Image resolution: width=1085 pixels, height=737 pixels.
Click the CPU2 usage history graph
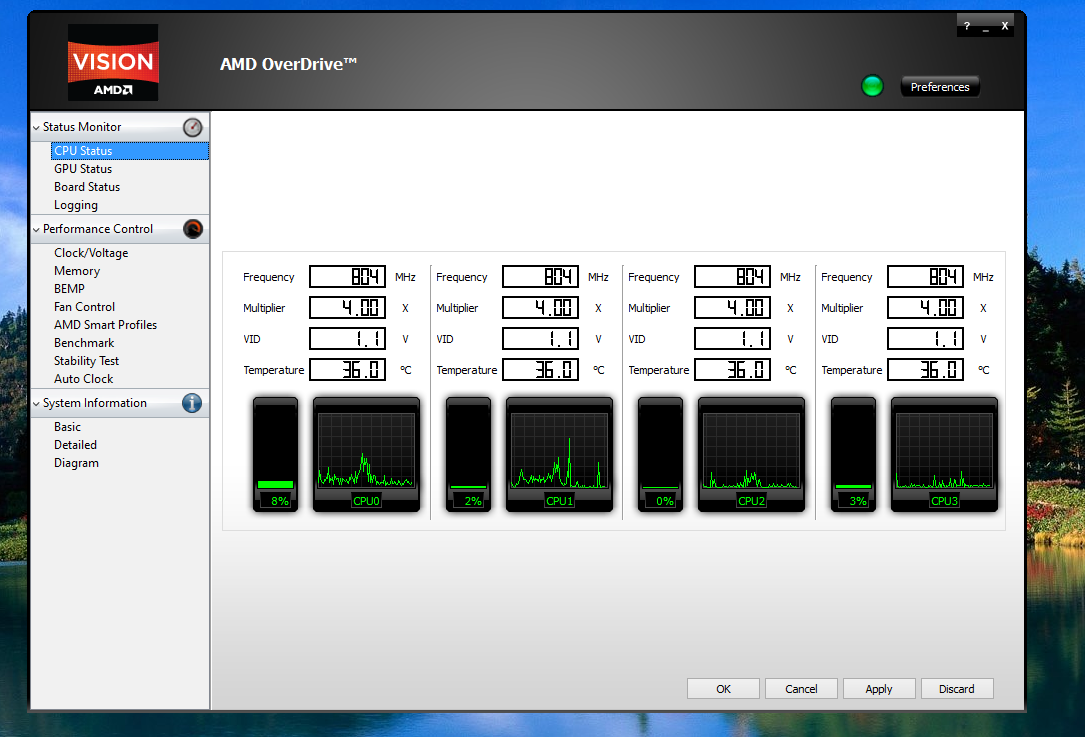pos(751,455)
